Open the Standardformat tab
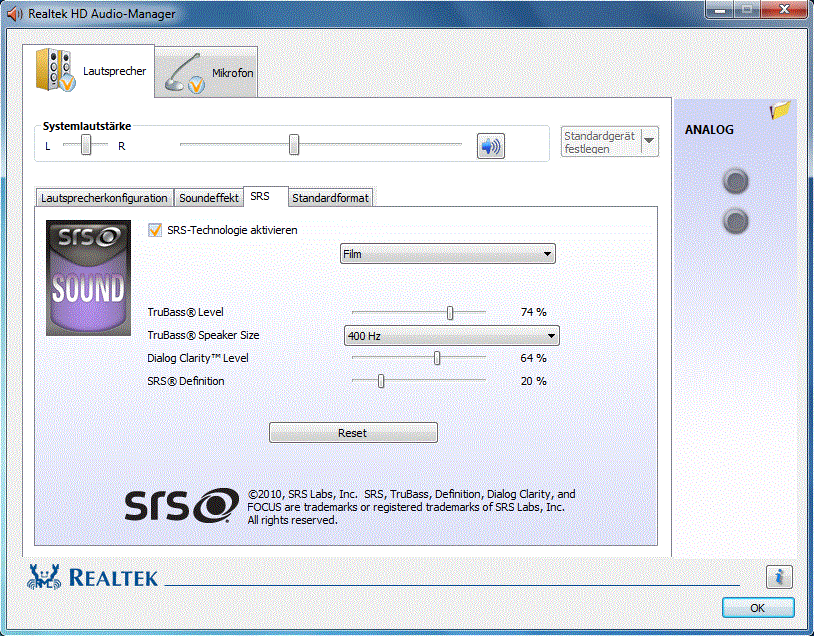The image size is (814, 636). click(330, 198)
